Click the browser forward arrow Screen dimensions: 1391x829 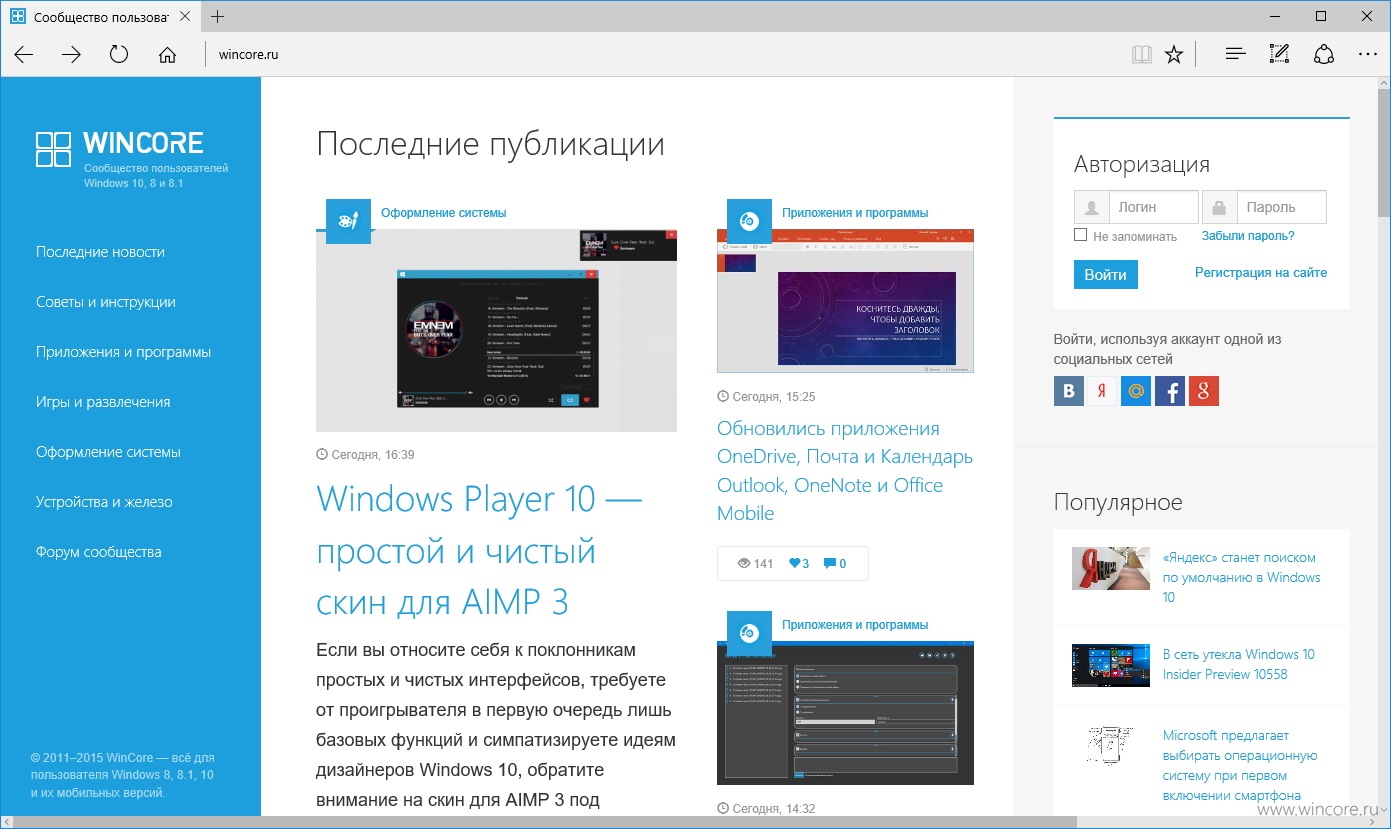click(x=71, y=54)
